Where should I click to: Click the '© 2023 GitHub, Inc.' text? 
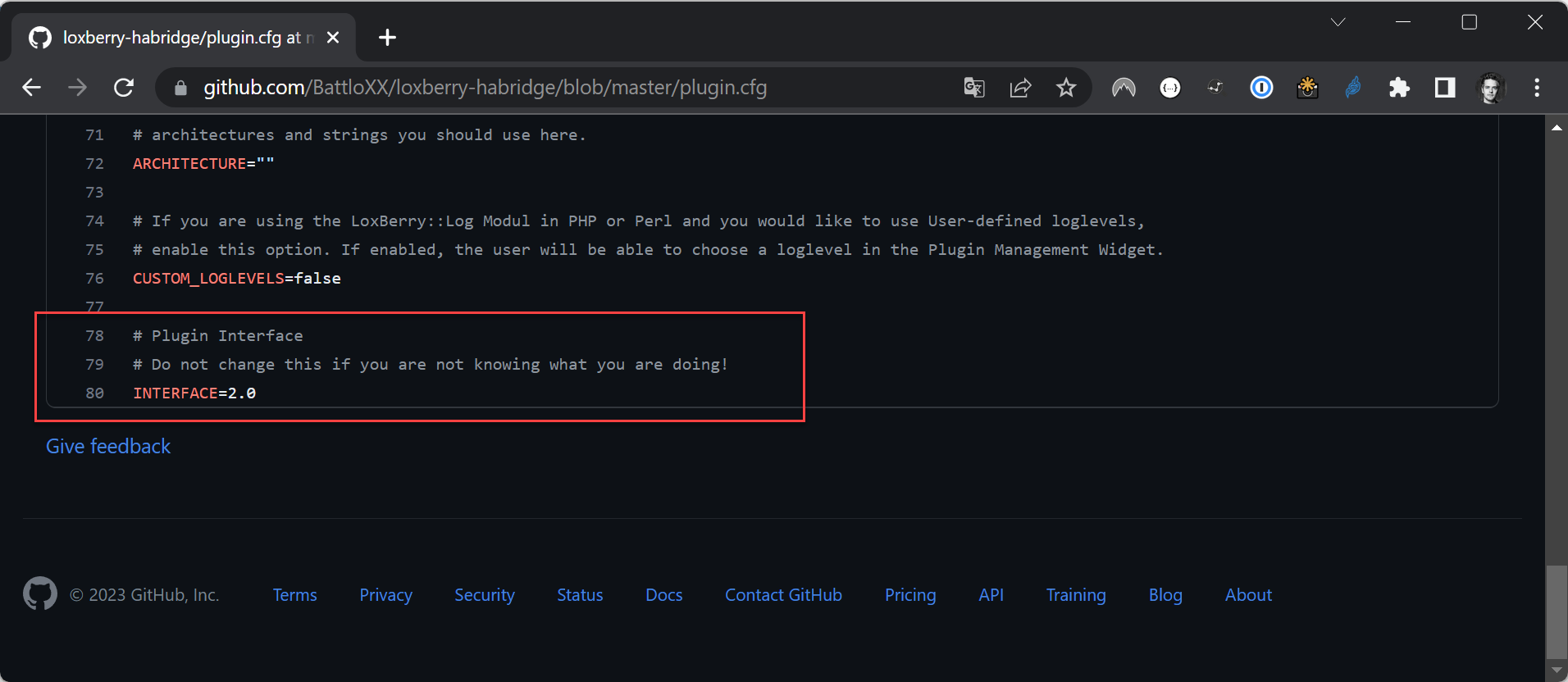144,595
